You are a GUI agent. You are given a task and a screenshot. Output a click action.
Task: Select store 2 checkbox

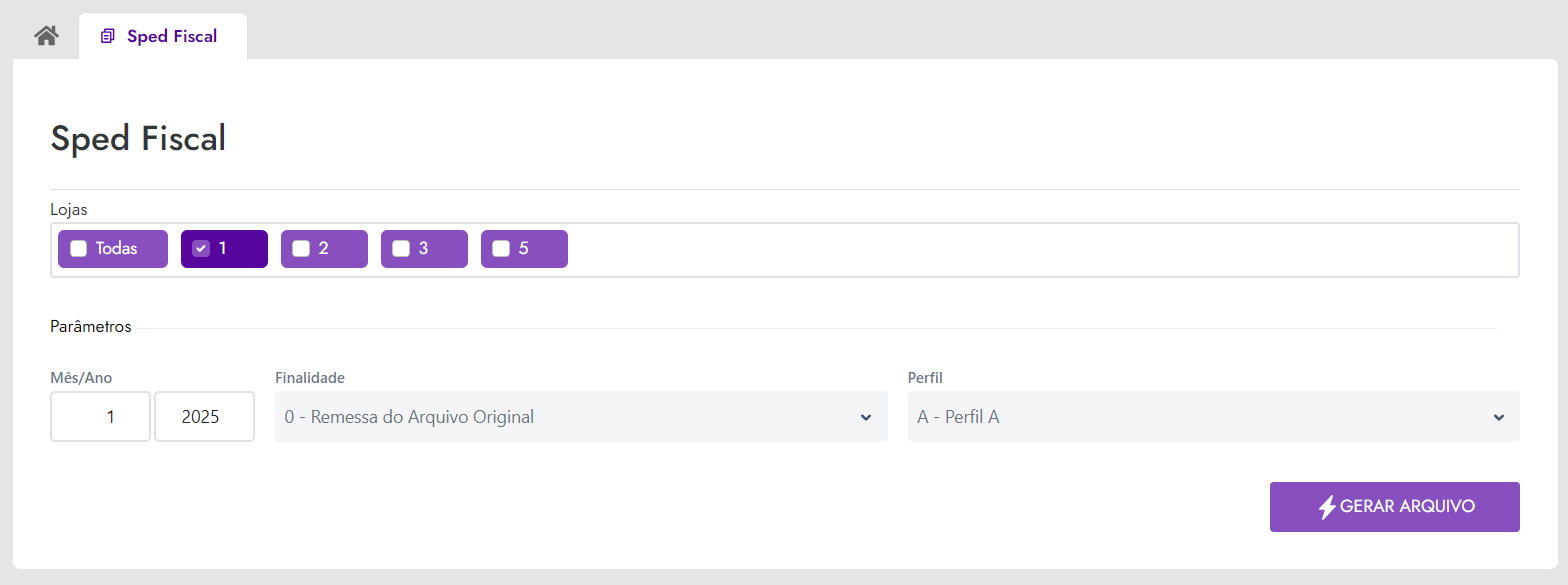tap(301, 249)
